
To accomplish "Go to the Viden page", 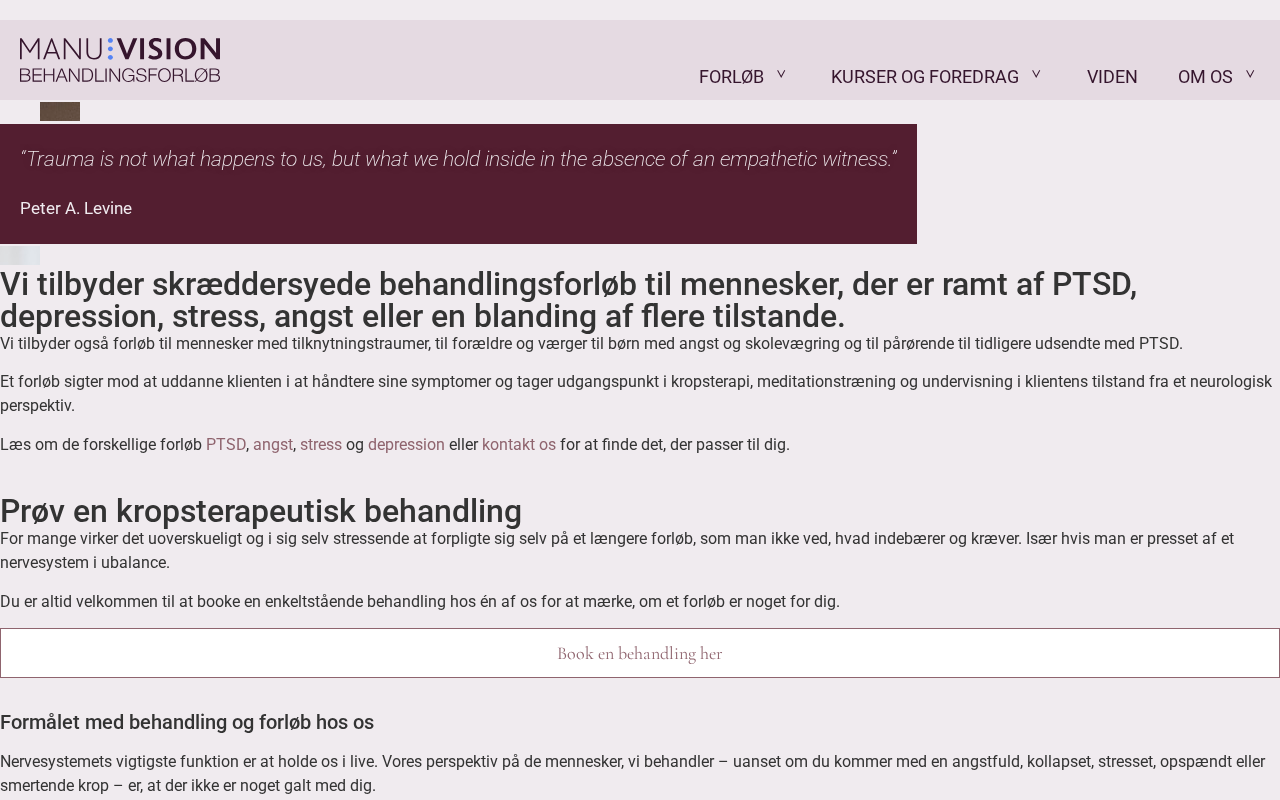I will (x=1112, y=77).
